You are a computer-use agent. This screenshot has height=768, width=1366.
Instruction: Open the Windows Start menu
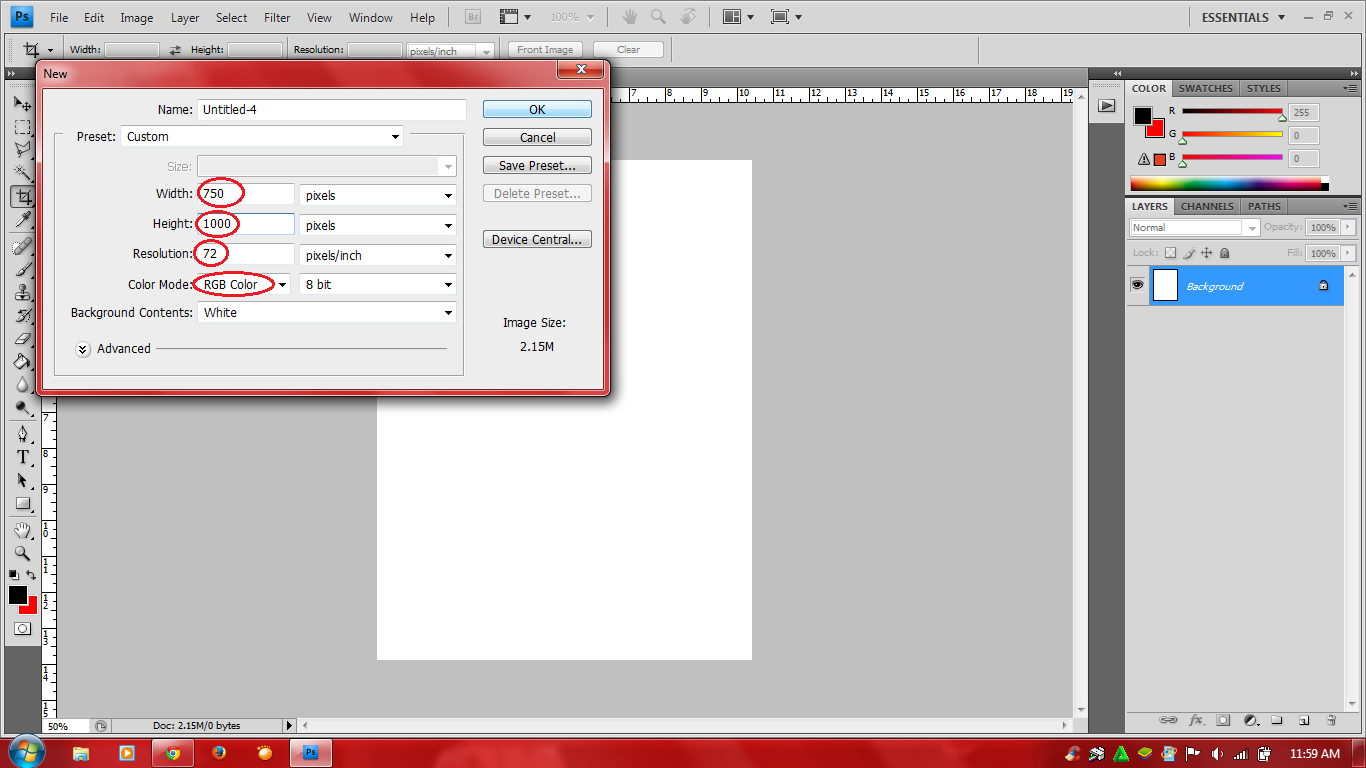pos(25,752)
